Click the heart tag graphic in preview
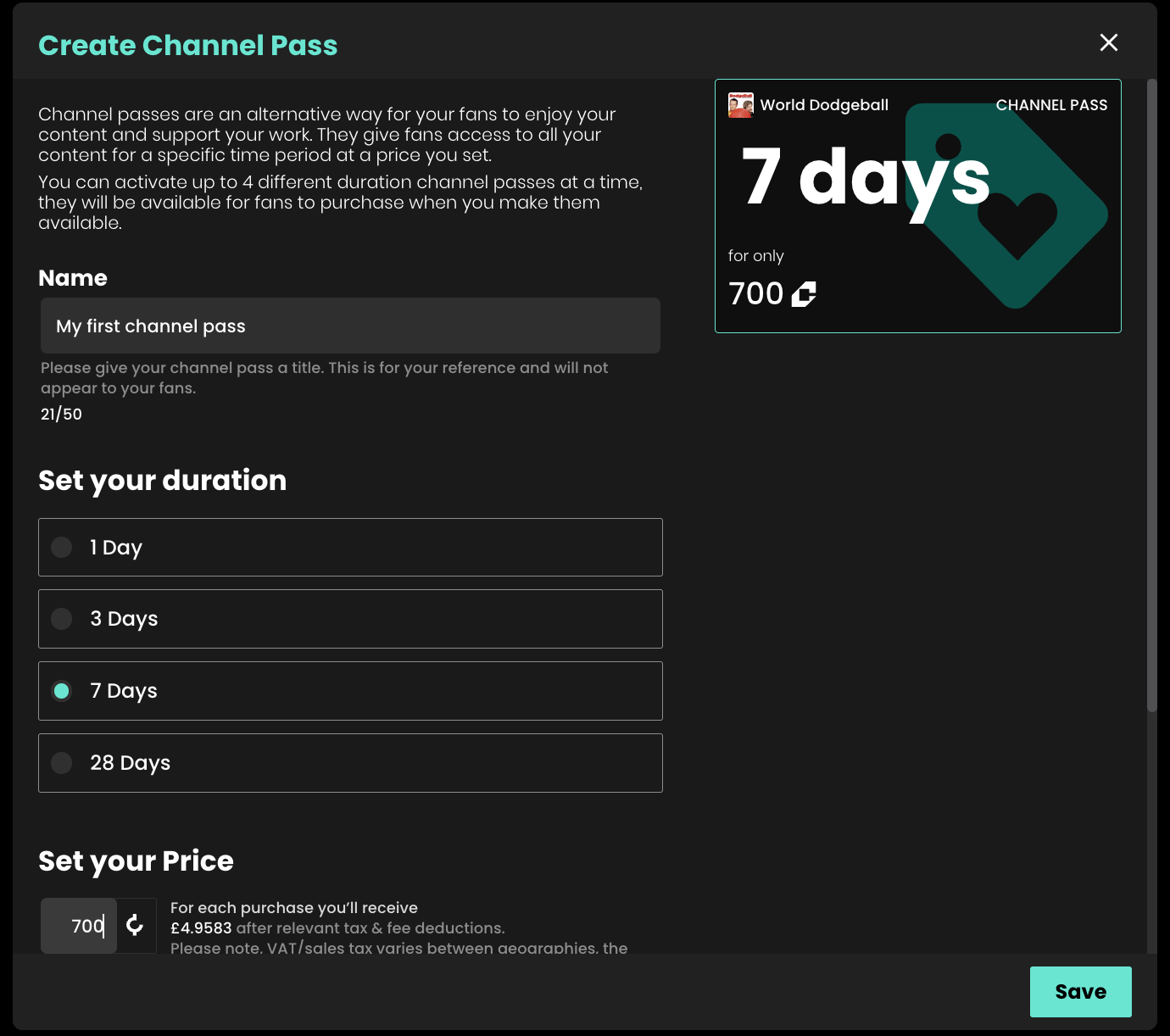The width and height of the screenshot is (1170, 1036). coord(1006,205)
